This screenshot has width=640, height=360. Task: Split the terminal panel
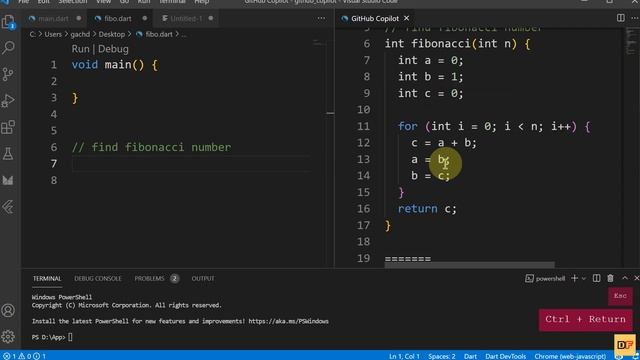(596, 278)
